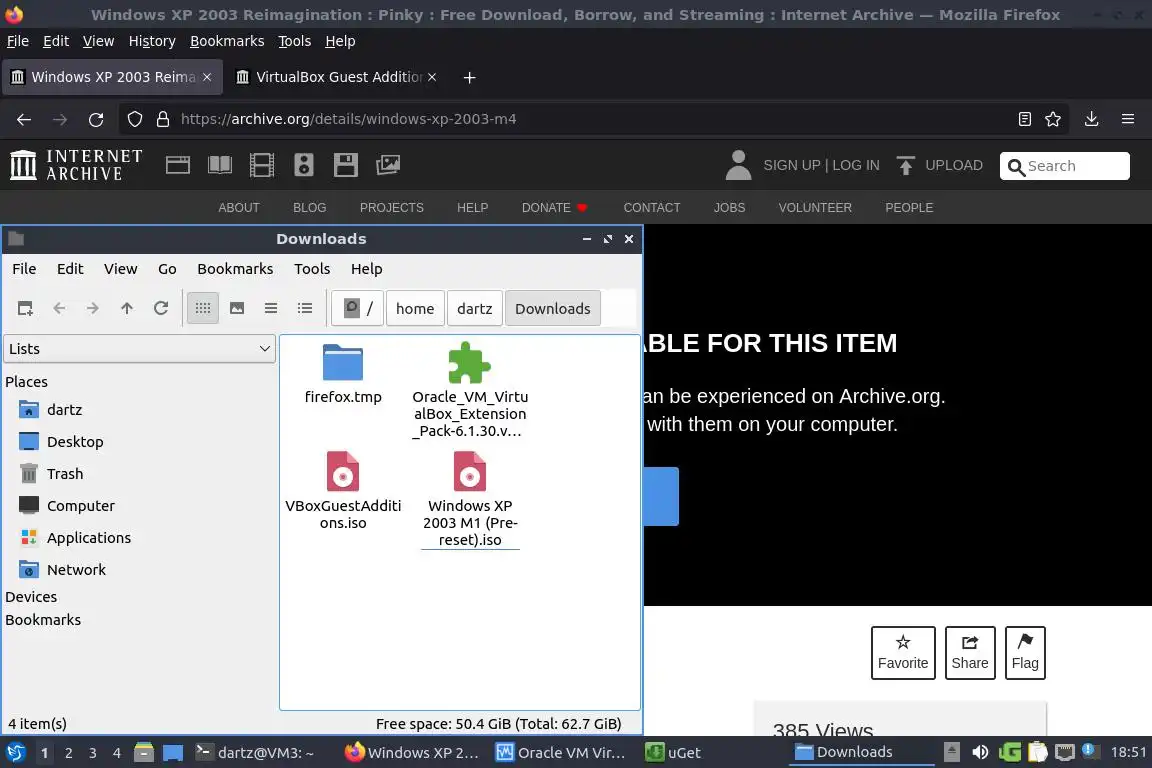The image size is (1152, 768).
Task: Switch to detailed list view
Action: [x=305, y=309]
